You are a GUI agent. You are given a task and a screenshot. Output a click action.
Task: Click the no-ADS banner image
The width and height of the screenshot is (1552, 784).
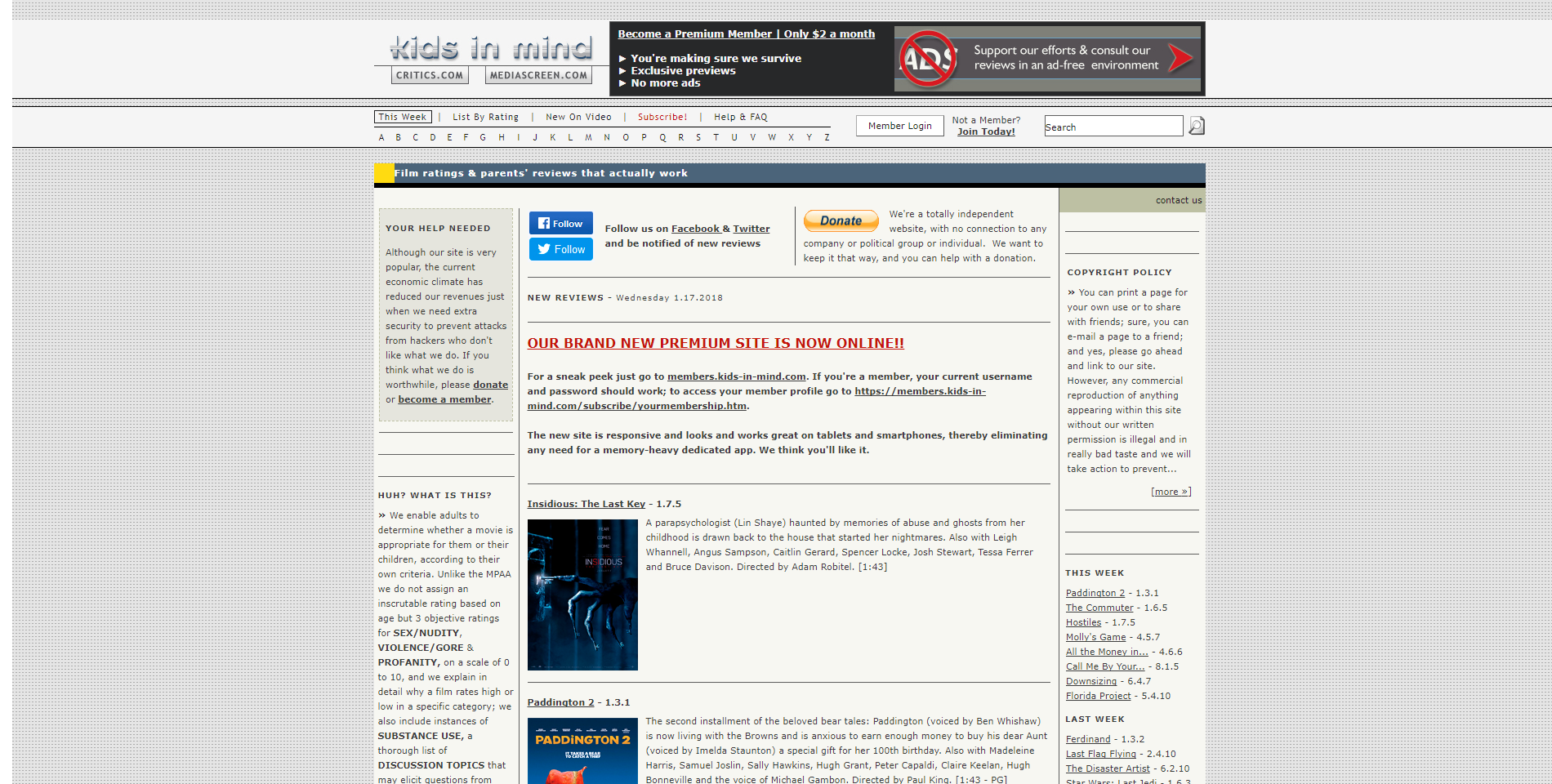[x=1049, y=59]
